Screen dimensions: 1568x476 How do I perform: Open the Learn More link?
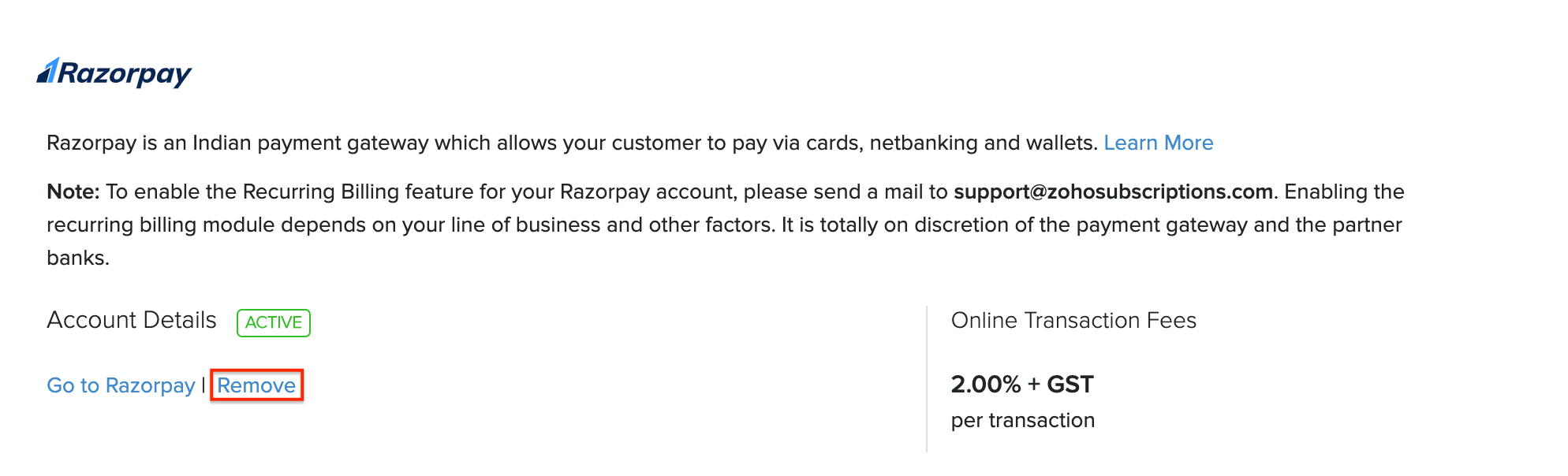click(x=1158, y=143)
